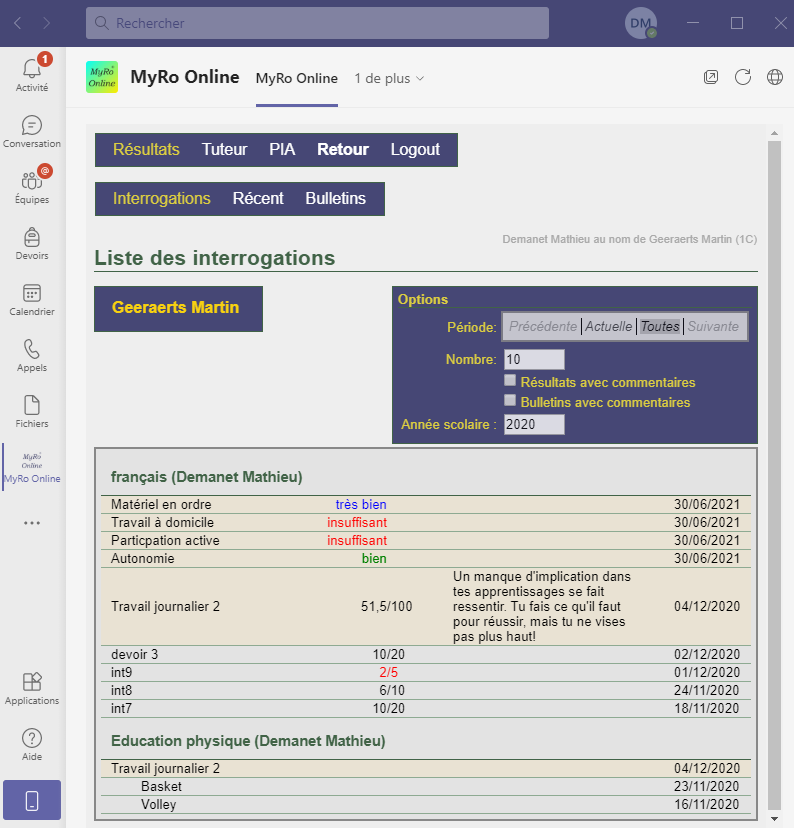Select MyRo Online in the sidebar

(x=32, y=467)
